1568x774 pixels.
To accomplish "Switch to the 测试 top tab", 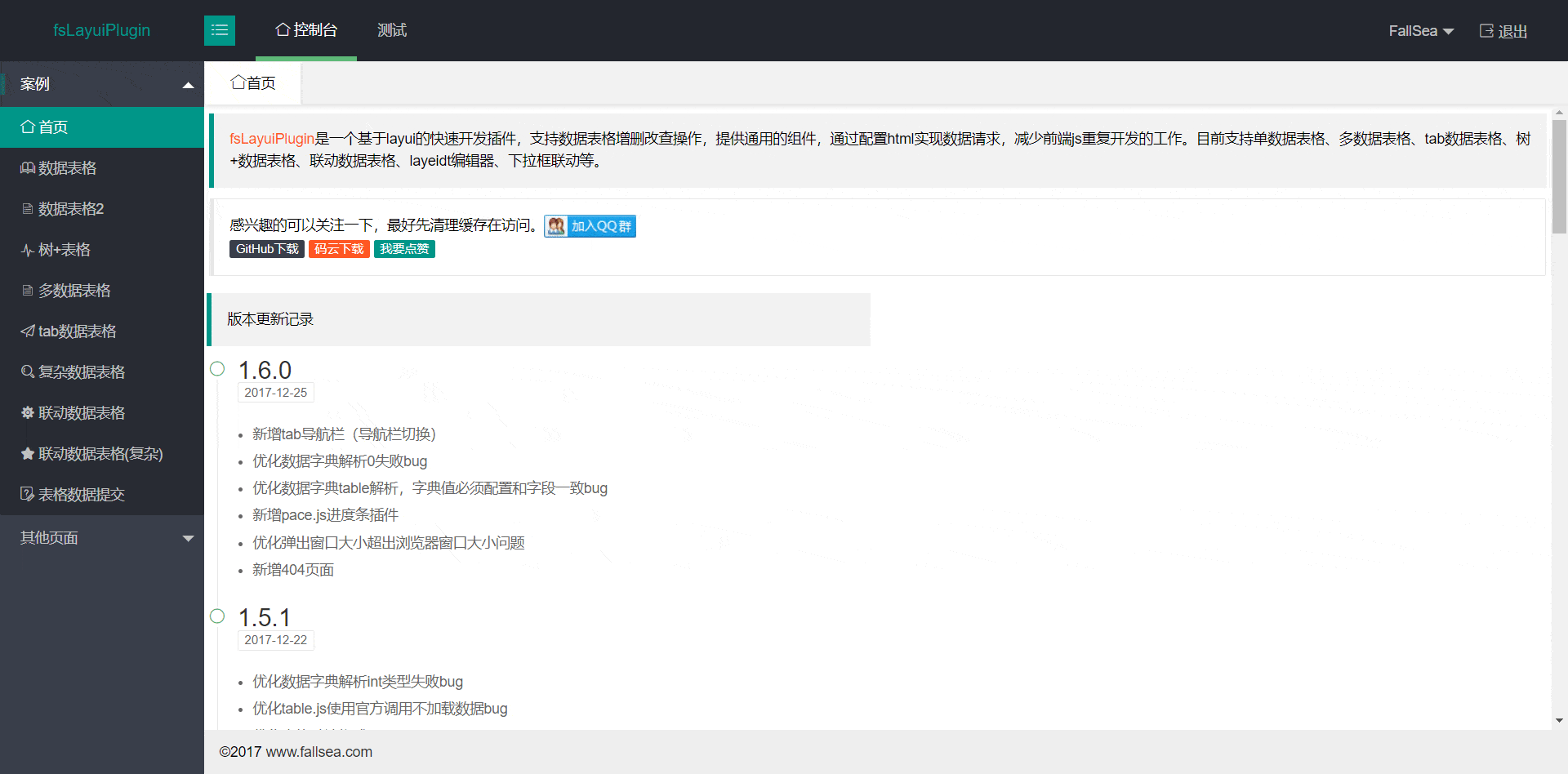I will click(392, 30).
